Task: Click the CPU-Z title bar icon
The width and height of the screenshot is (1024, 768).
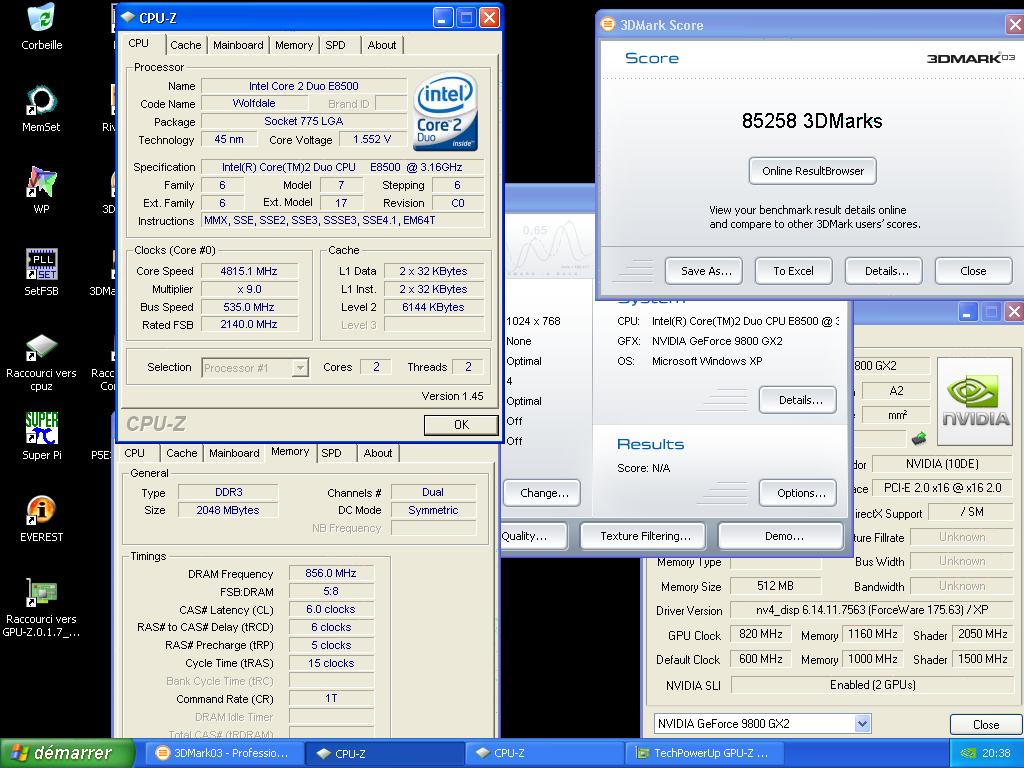Action: (x=127, y=18)
